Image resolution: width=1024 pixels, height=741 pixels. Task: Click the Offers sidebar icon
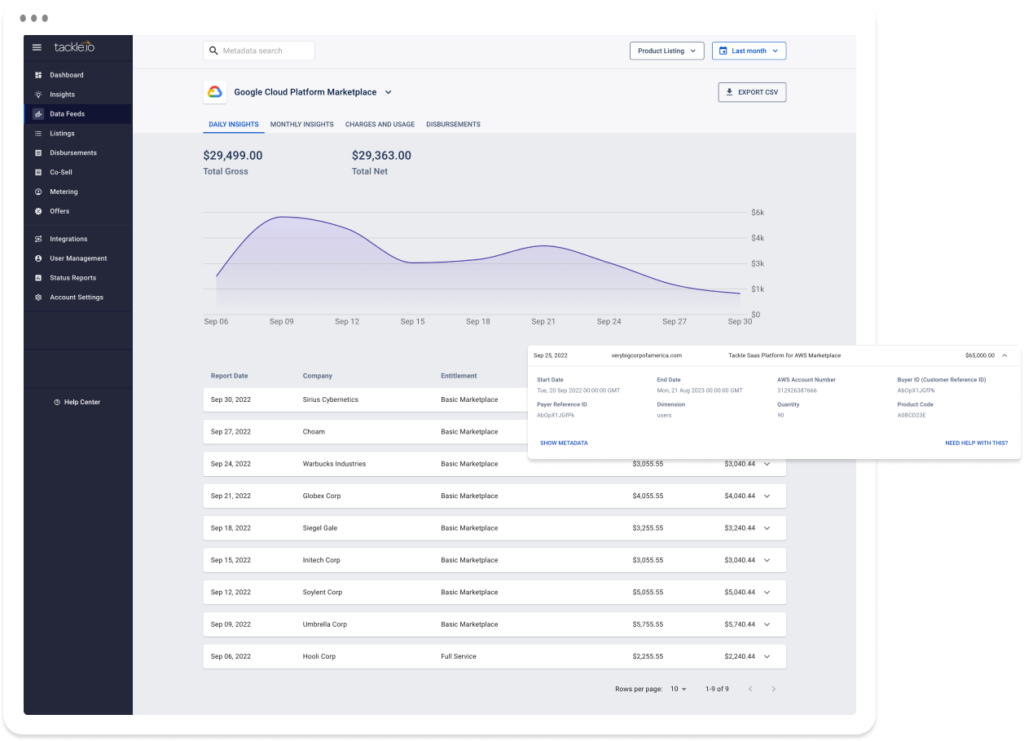(x=38, y=212)
